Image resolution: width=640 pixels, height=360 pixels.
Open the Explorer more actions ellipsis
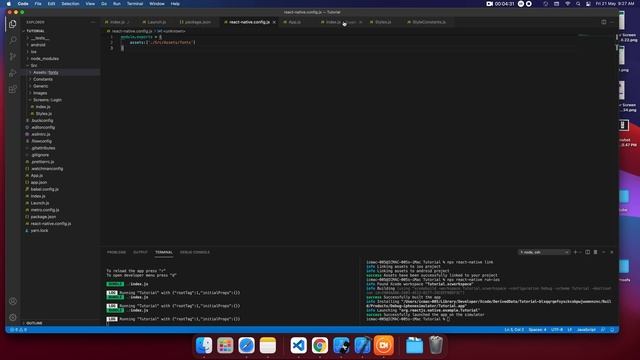coord(93,22)
